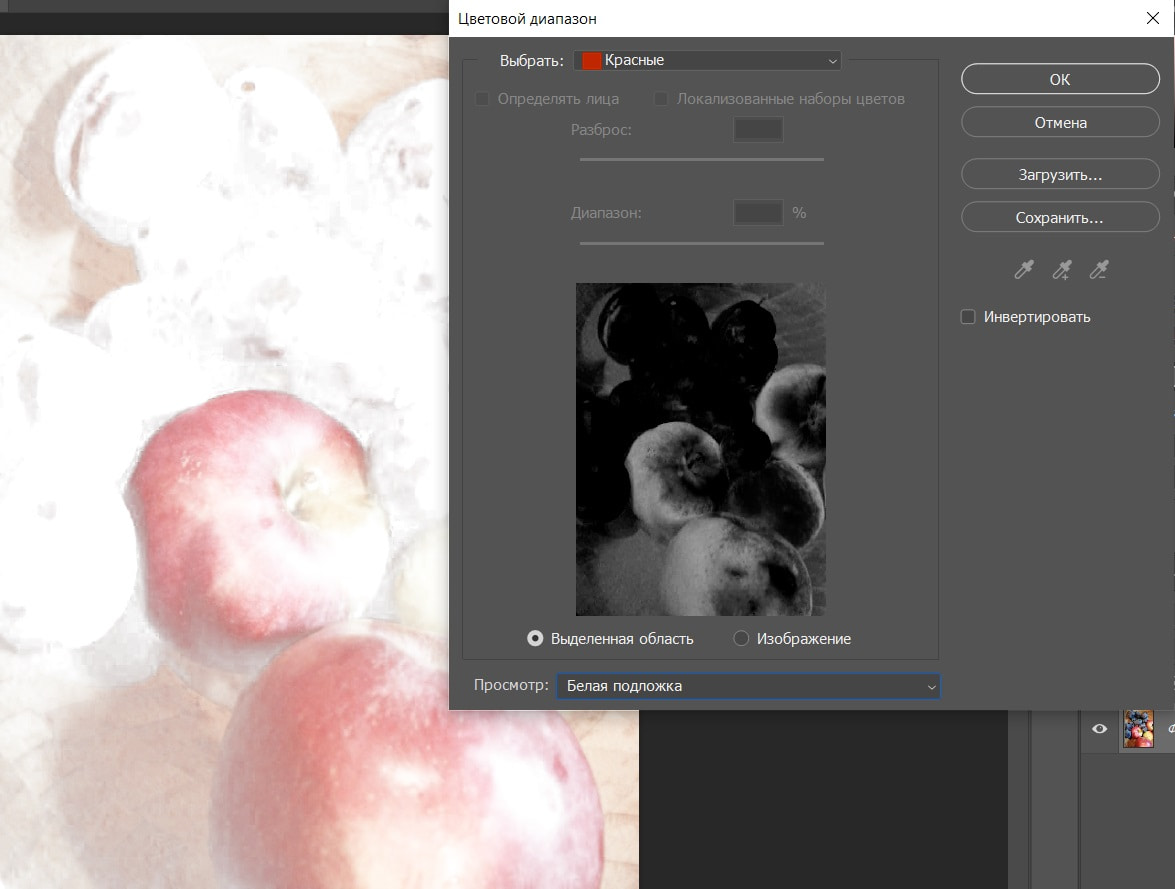Click the Диапазон slider track
Image resolution: width=1175 pixels, height=889 pixels.
[701, 243]
